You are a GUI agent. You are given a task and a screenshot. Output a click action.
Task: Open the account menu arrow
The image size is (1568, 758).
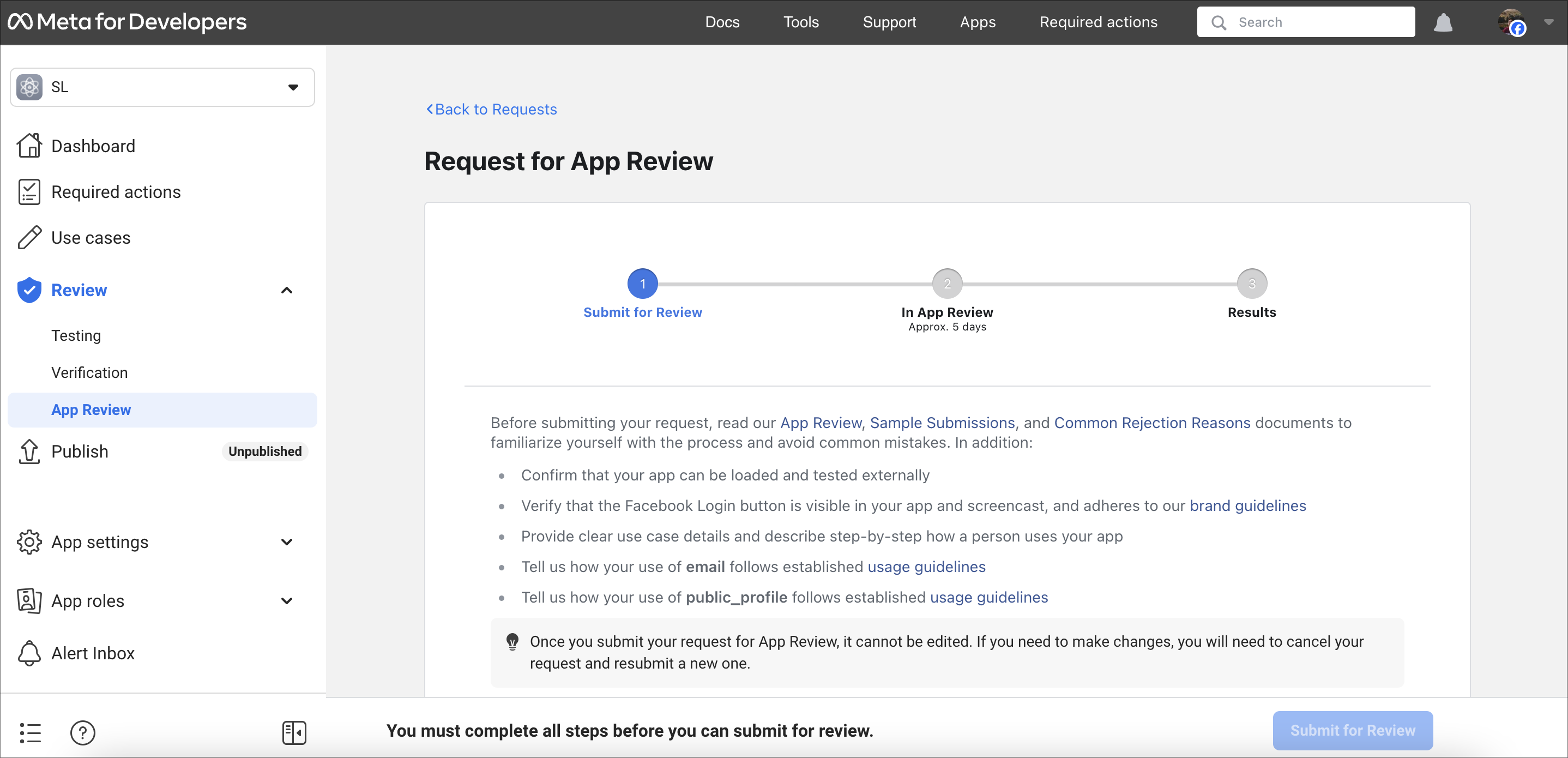click(1548, 22)
